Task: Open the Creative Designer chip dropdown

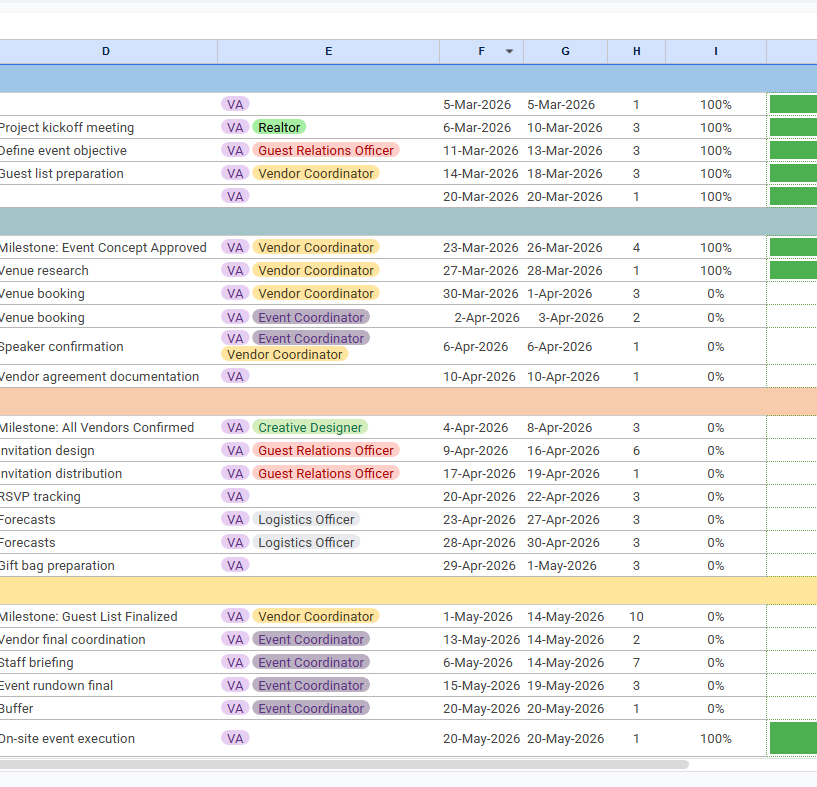Action: pyautogui.click(x=310, y=427)
